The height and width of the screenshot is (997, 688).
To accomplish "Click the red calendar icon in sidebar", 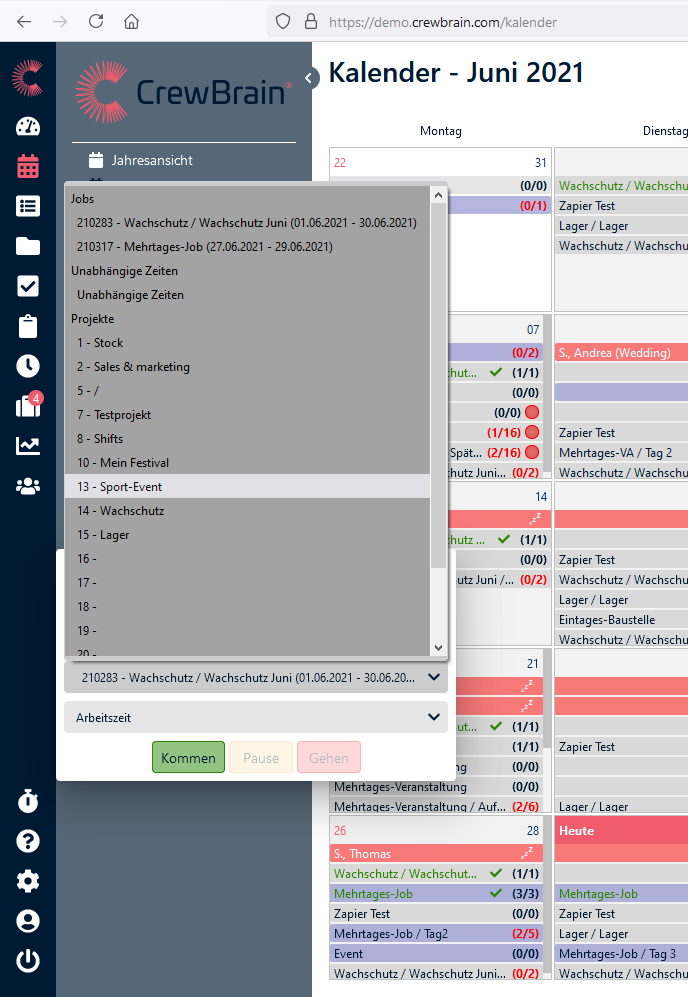I will click(x=28, y=166).
